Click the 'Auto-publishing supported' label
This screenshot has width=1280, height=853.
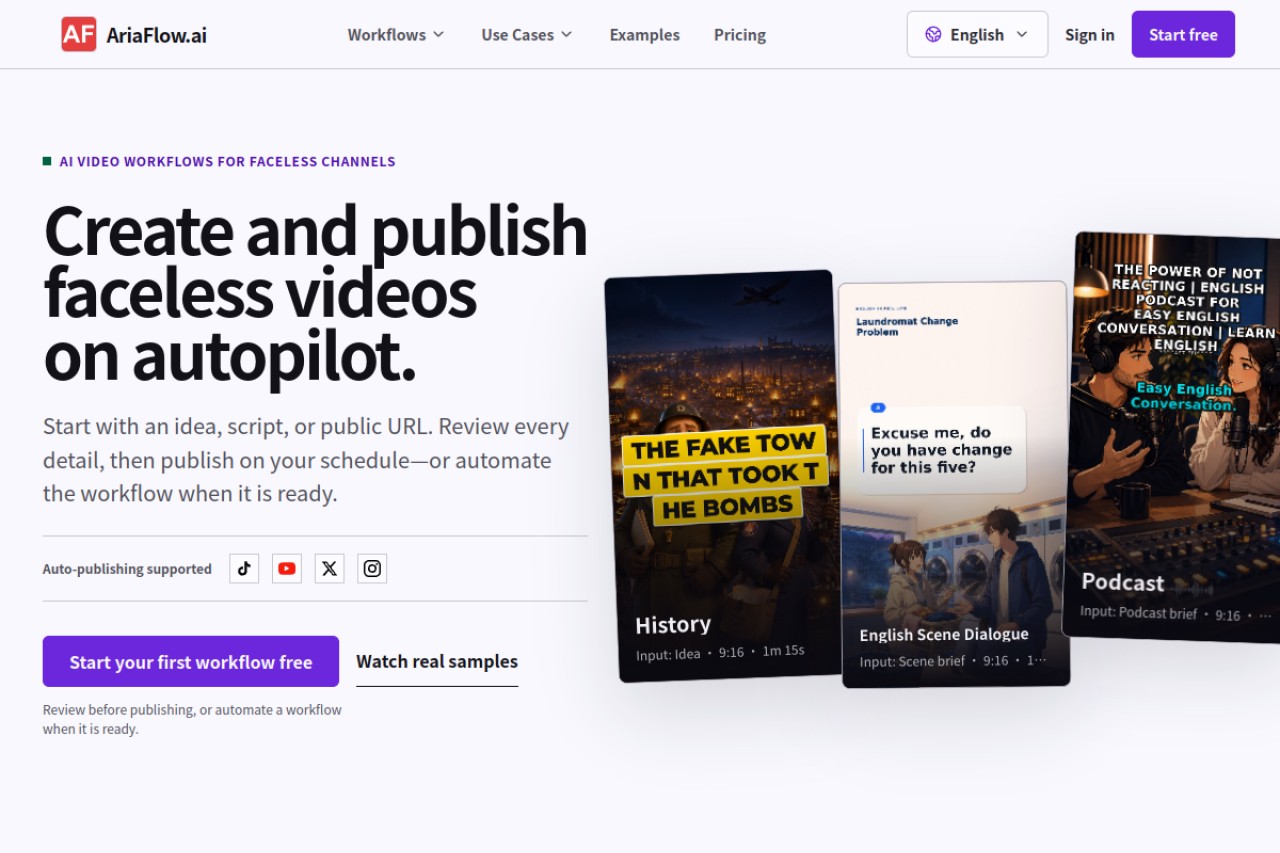pos(127,569)
